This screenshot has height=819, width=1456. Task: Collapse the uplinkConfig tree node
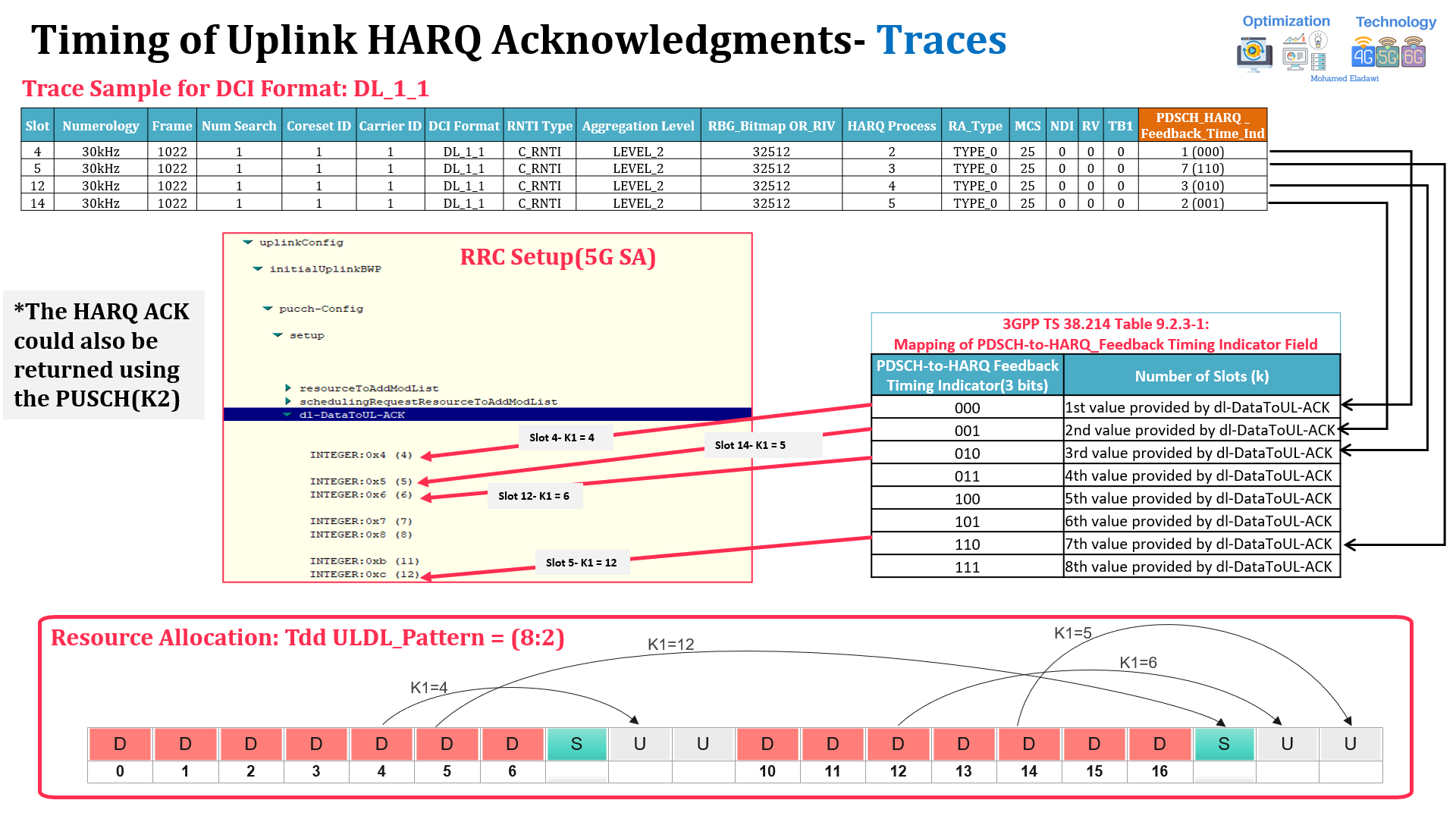tap(247, 243)
